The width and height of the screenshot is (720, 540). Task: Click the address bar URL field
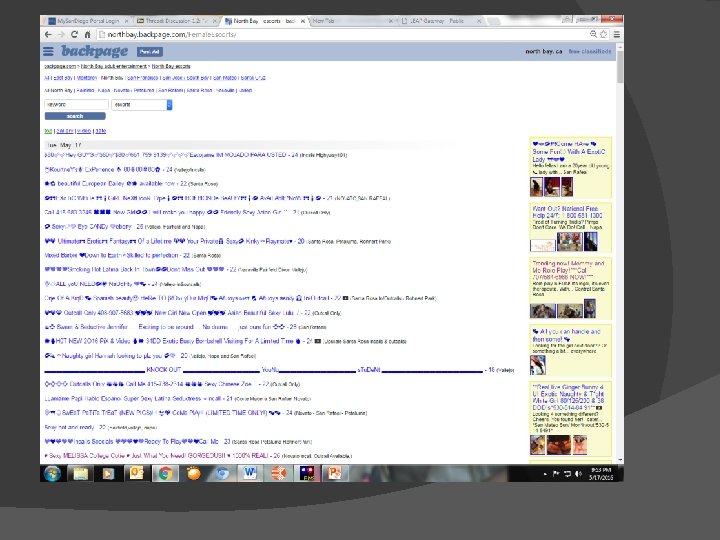pos(342,34)
